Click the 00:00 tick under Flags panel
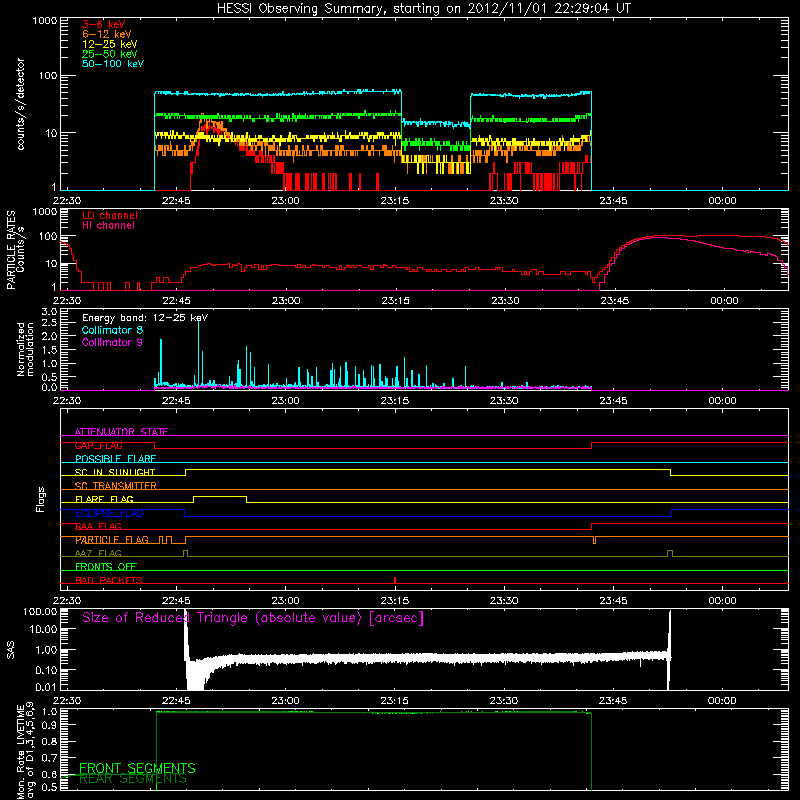 coord(722,601)
